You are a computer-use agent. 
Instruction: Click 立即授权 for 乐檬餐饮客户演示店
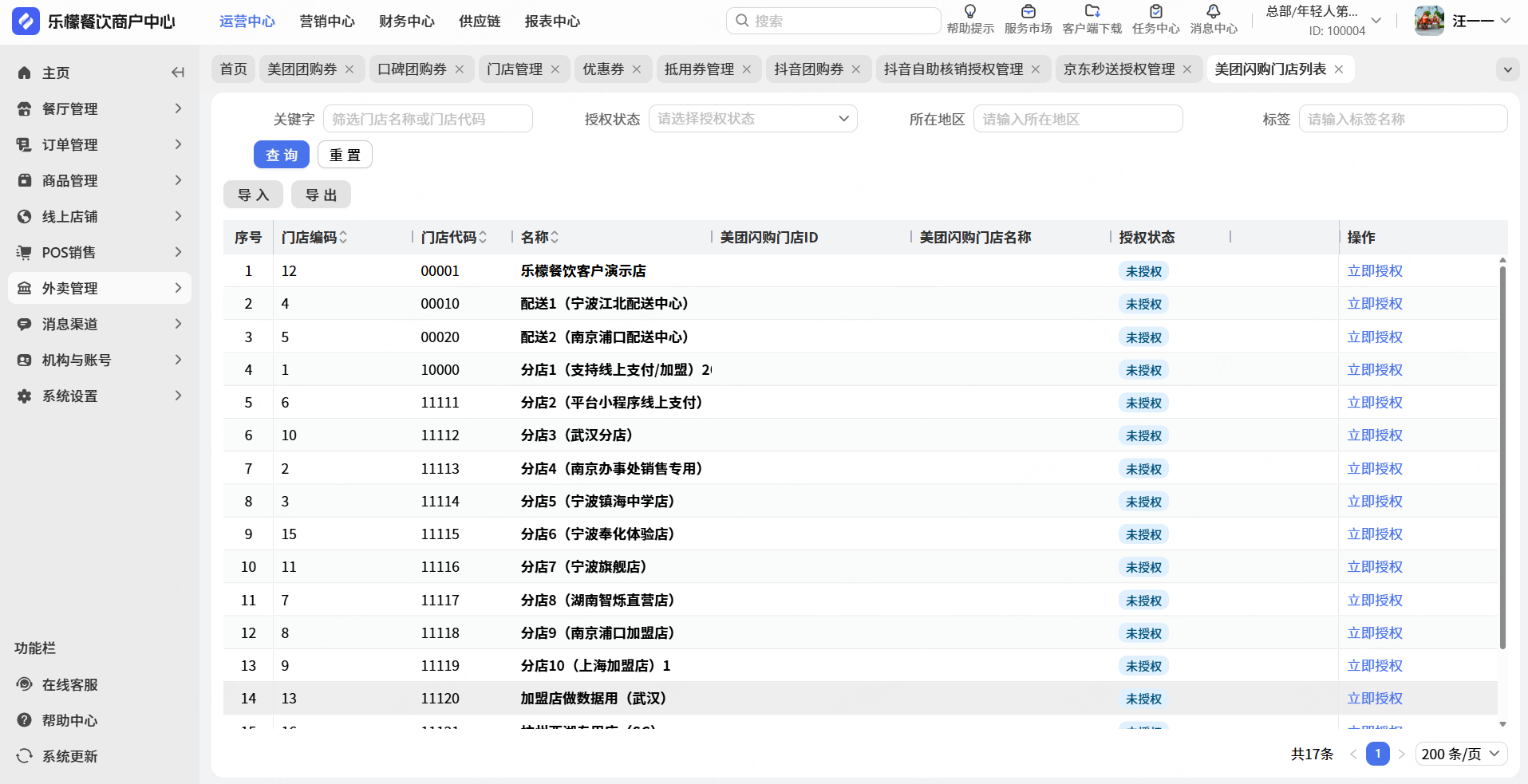click(1374, 271)
